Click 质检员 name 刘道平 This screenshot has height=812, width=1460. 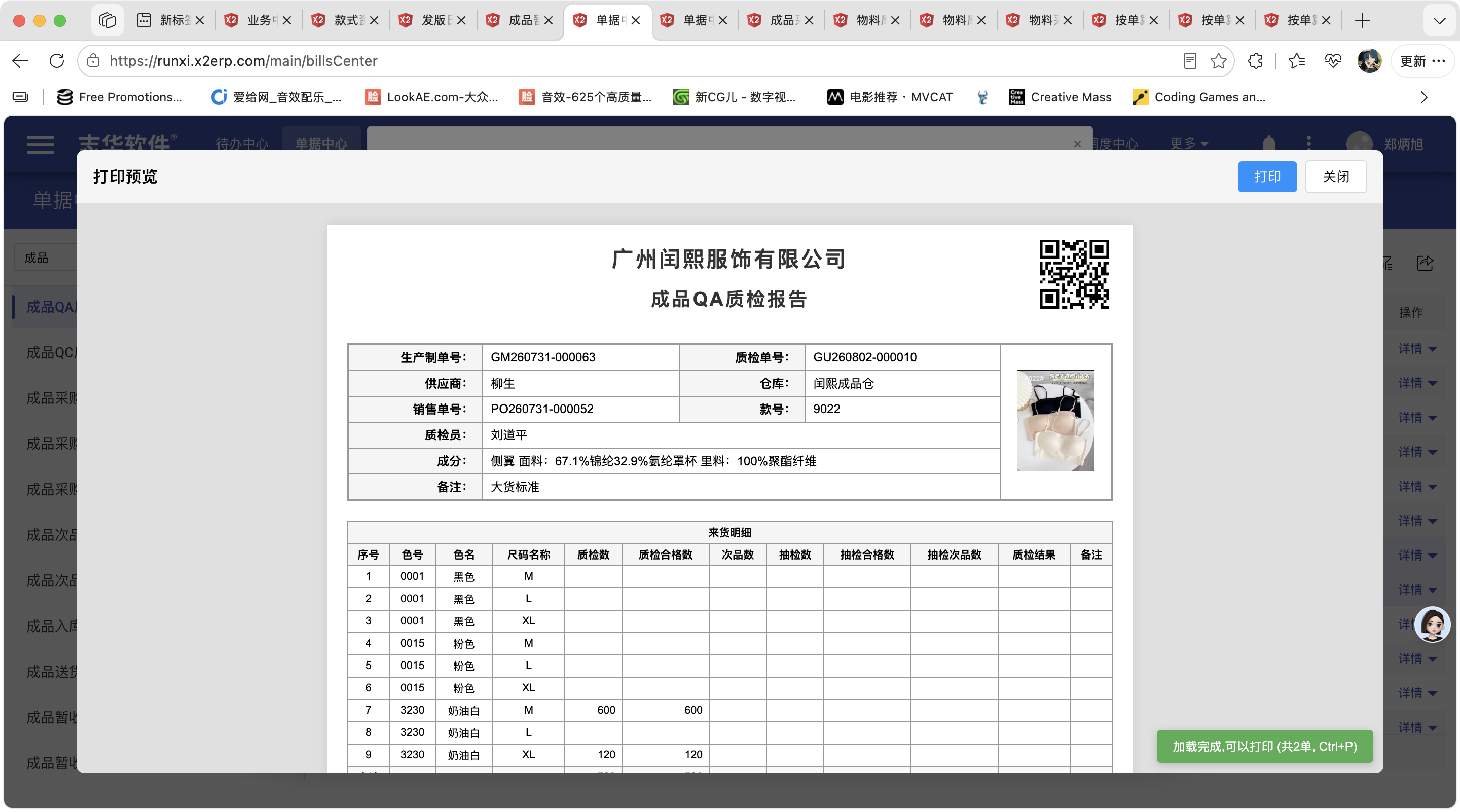(x=508, y=434)
